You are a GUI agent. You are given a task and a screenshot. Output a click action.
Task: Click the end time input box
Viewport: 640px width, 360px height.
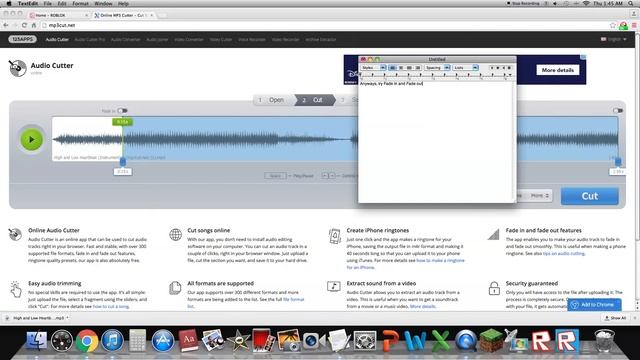point(618,172)
